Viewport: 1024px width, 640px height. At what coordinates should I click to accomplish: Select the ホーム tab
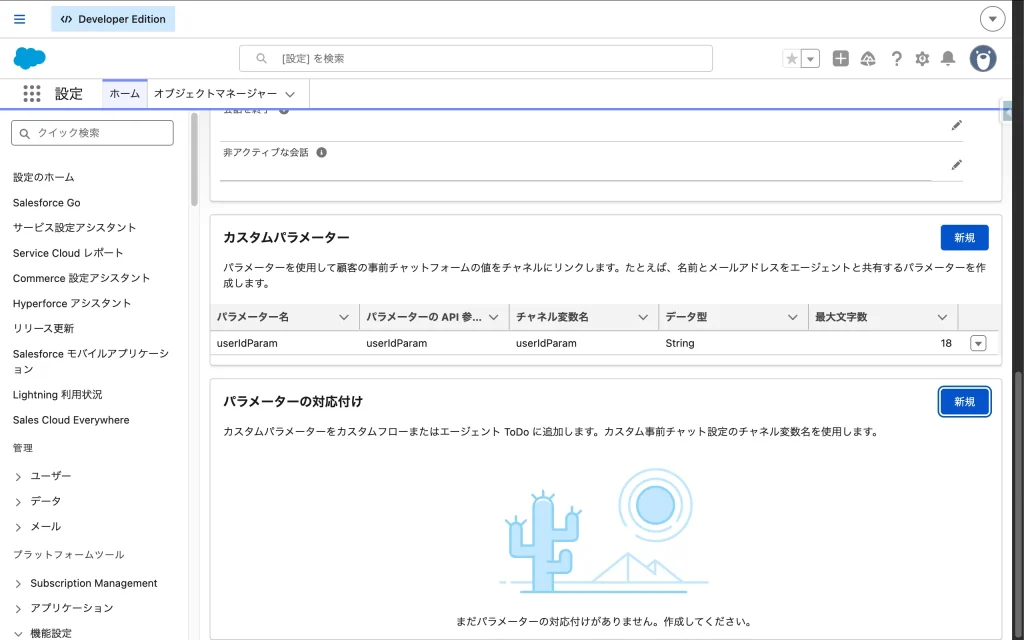(x=125, y=94)
